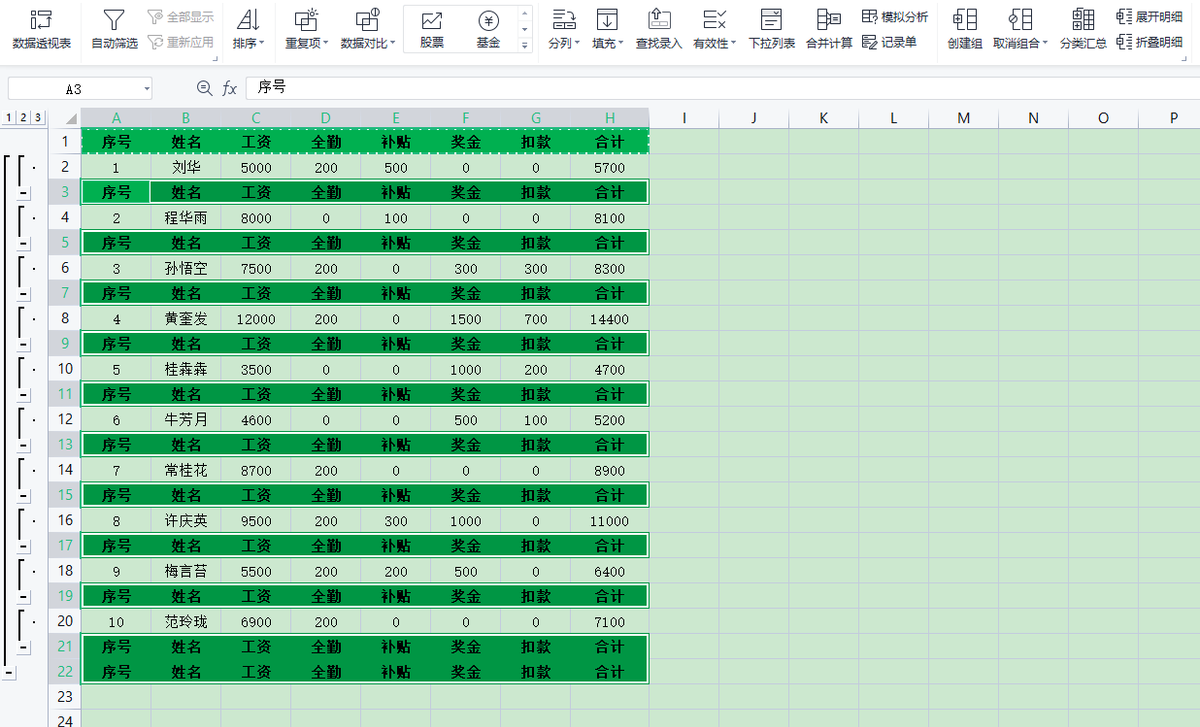Screen dimensions: 1200x727
Task: Click the select-all corner of grid
Action: 65,118
